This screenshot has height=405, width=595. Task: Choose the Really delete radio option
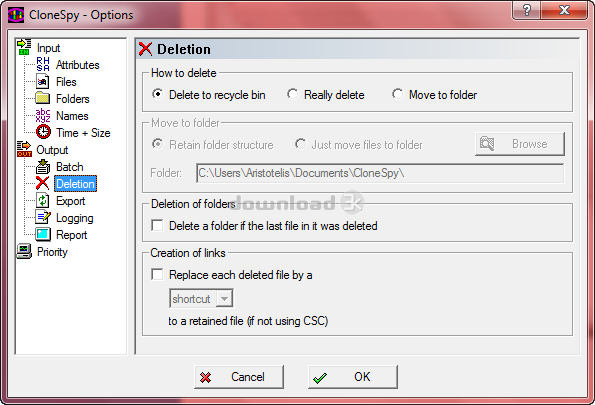coord(292,94)
